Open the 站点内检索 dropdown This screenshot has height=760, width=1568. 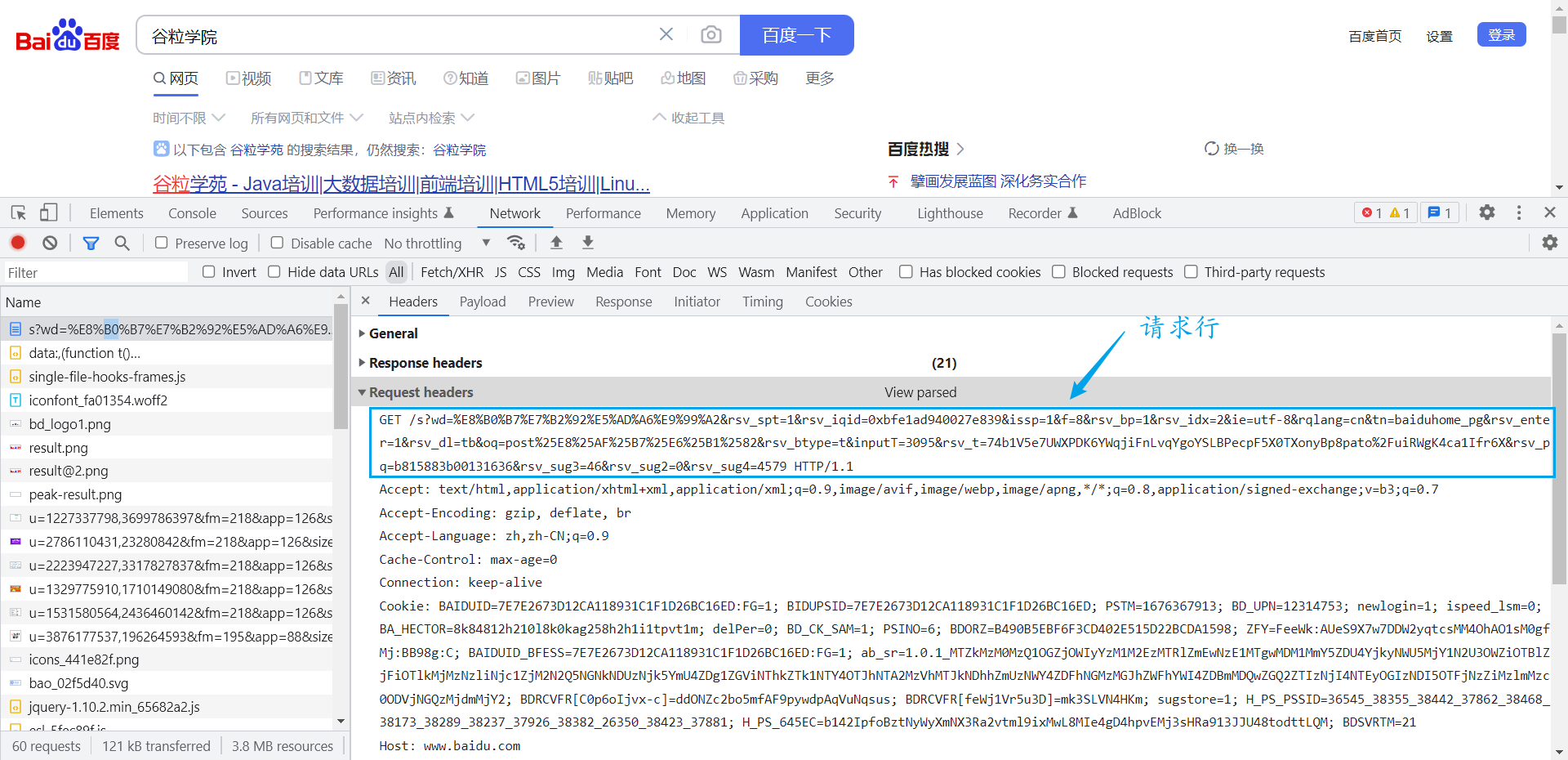pyautogui.click(x=431, y=118)
